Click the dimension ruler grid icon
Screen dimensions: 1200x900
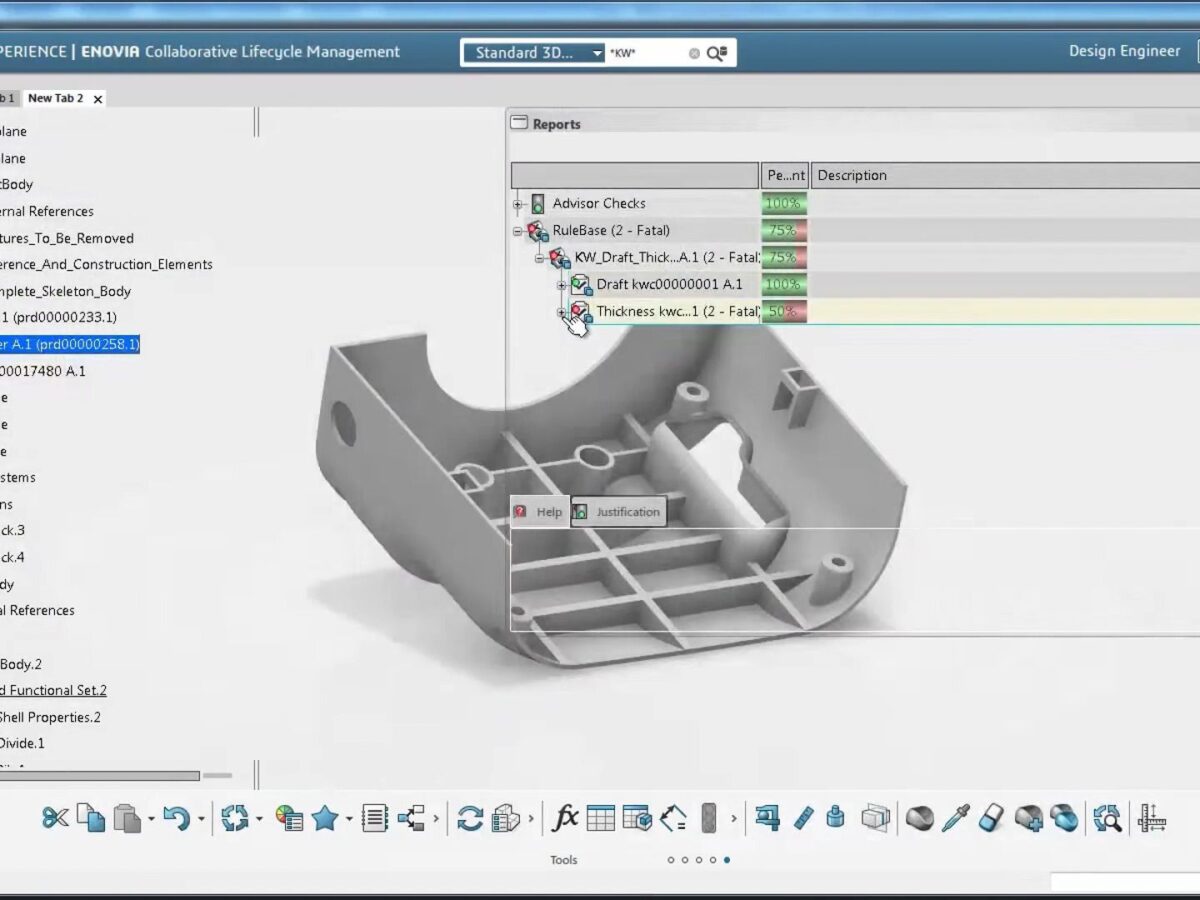click(1152, 818)
